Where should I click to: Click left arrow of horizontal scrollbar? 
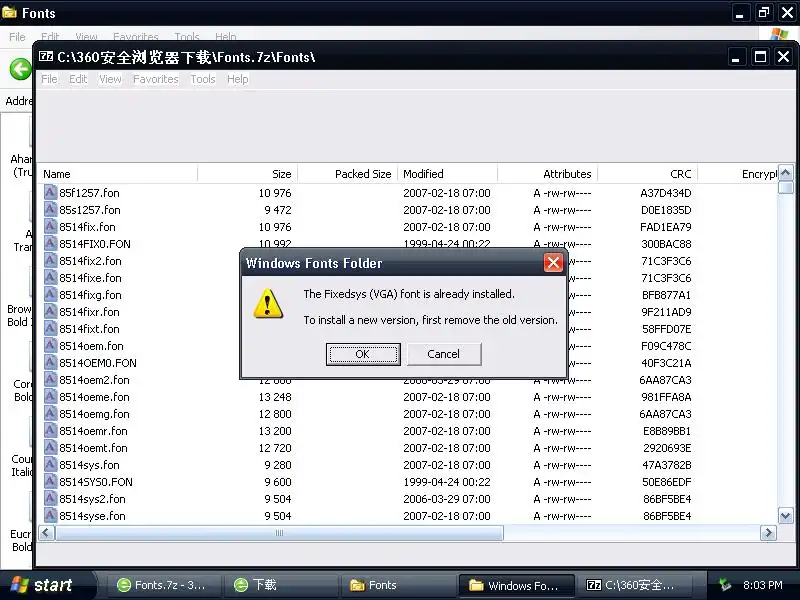46,533
